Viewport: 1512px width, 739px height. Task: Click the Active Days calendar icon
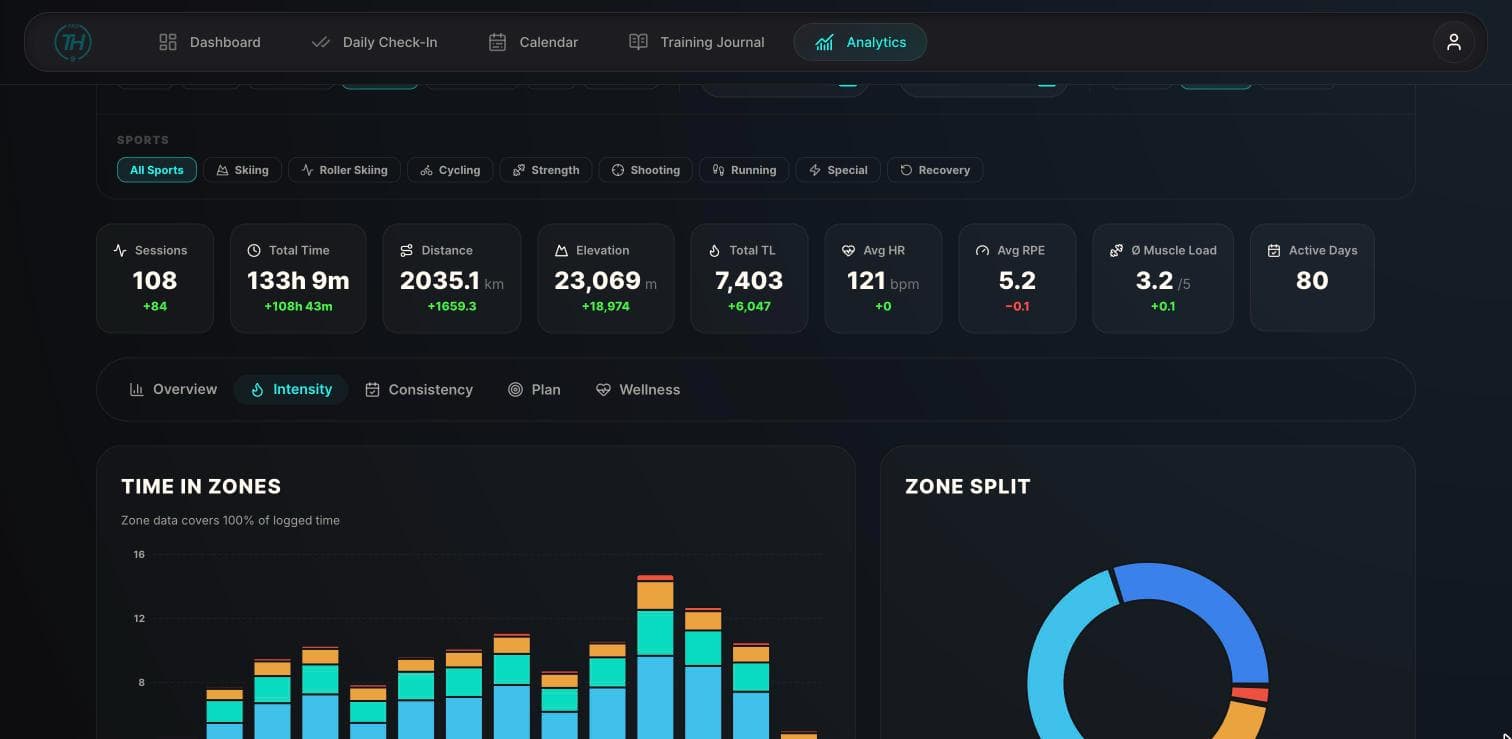[x=1274, y=250]
